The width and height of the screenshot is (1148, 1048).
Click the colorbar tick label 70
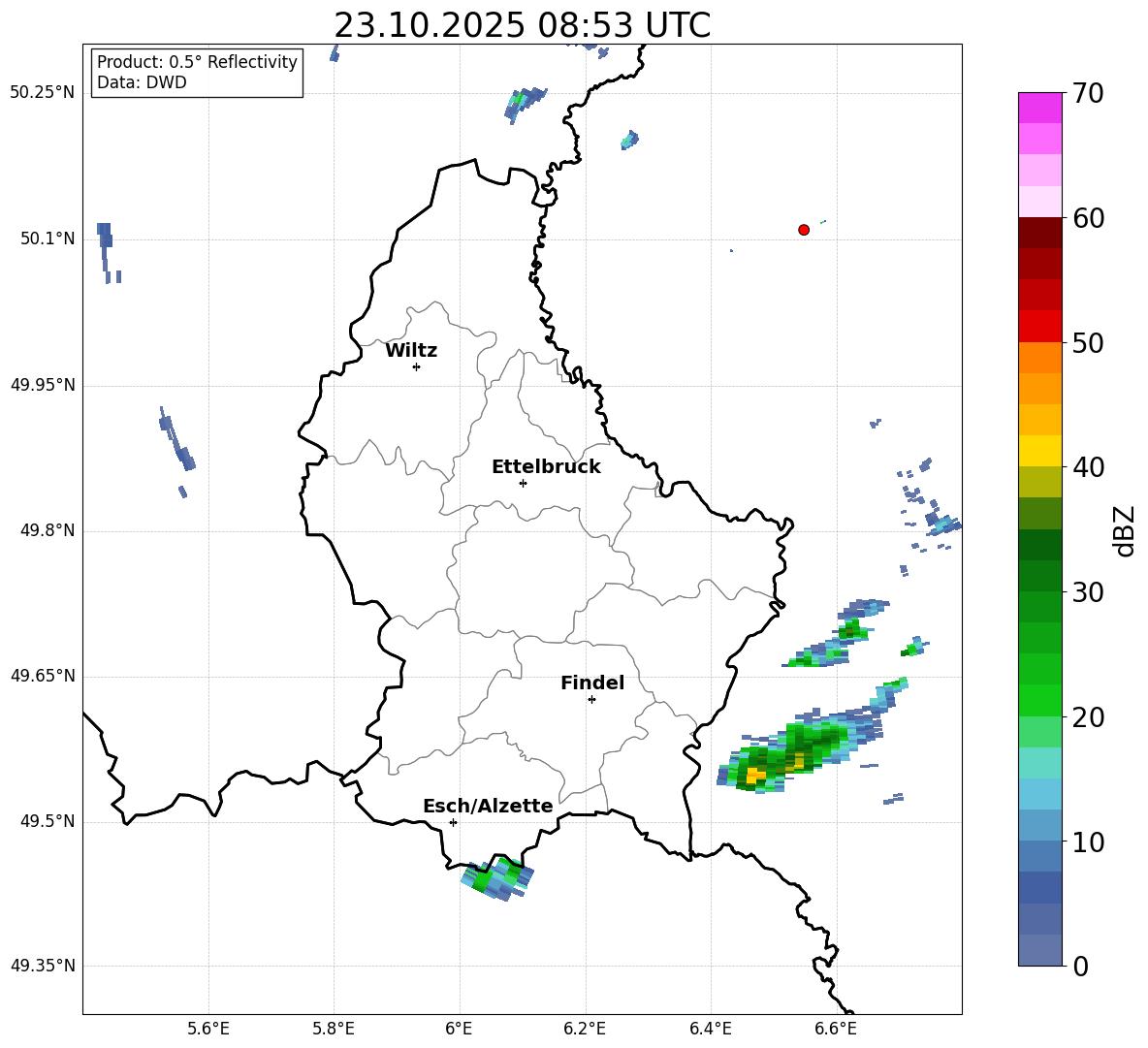(x=1088, y=93)
